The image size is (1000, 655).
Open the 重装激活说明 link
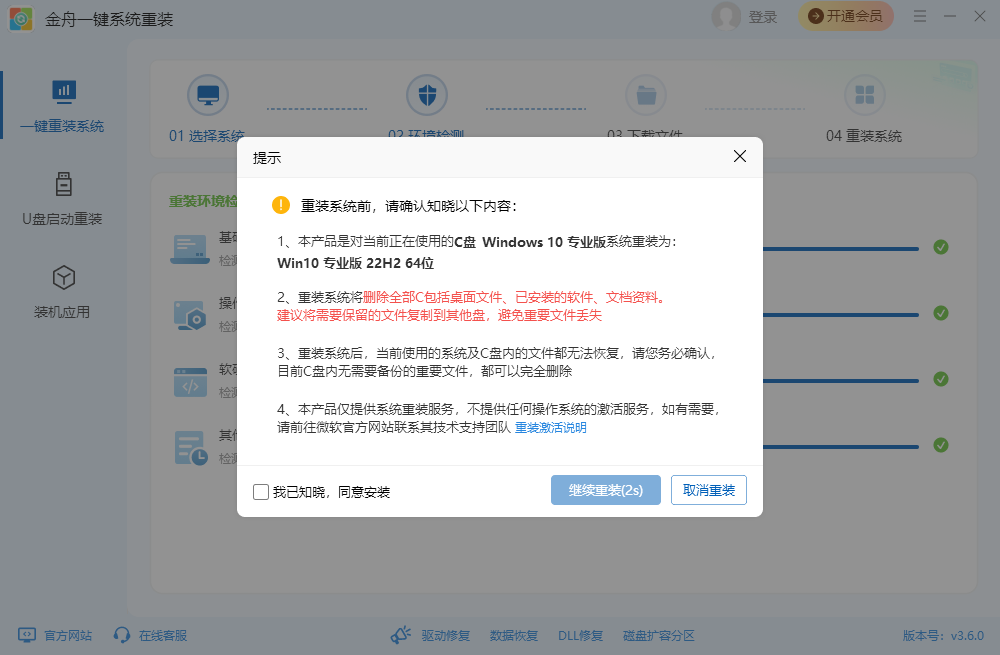click(x=550, y=427)
